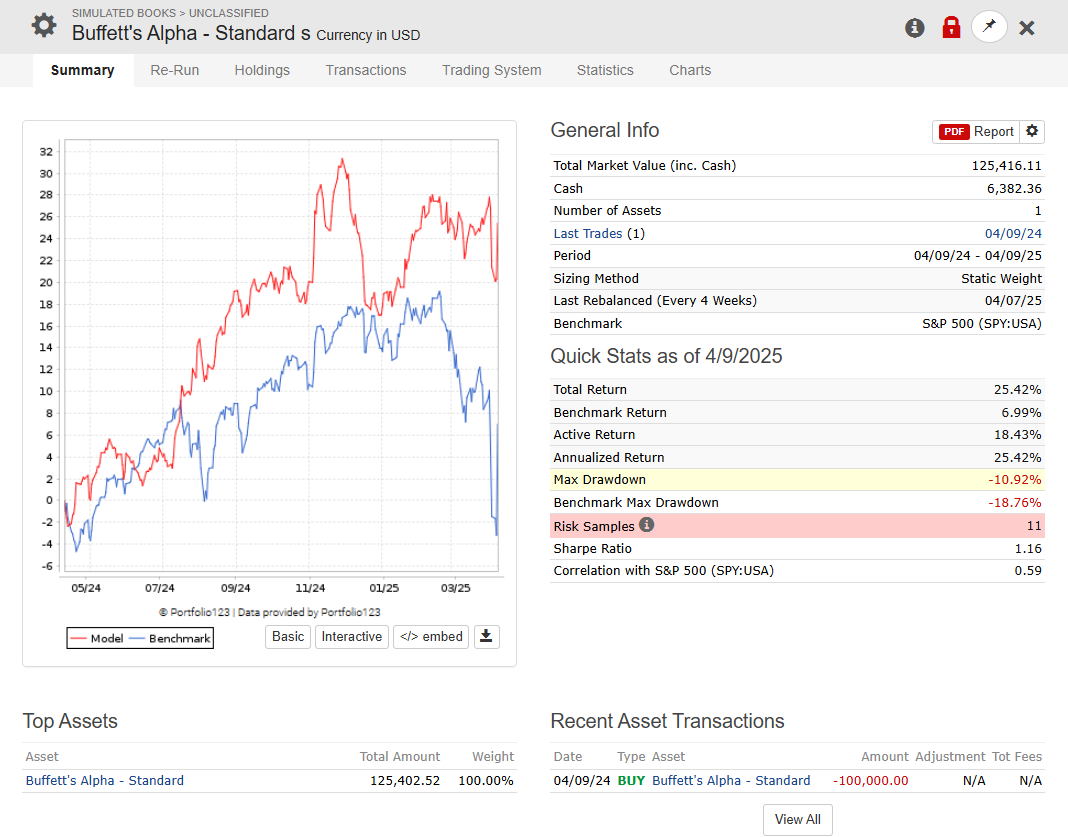Click the 04/09/24 last trade date link

[1013, 234]
